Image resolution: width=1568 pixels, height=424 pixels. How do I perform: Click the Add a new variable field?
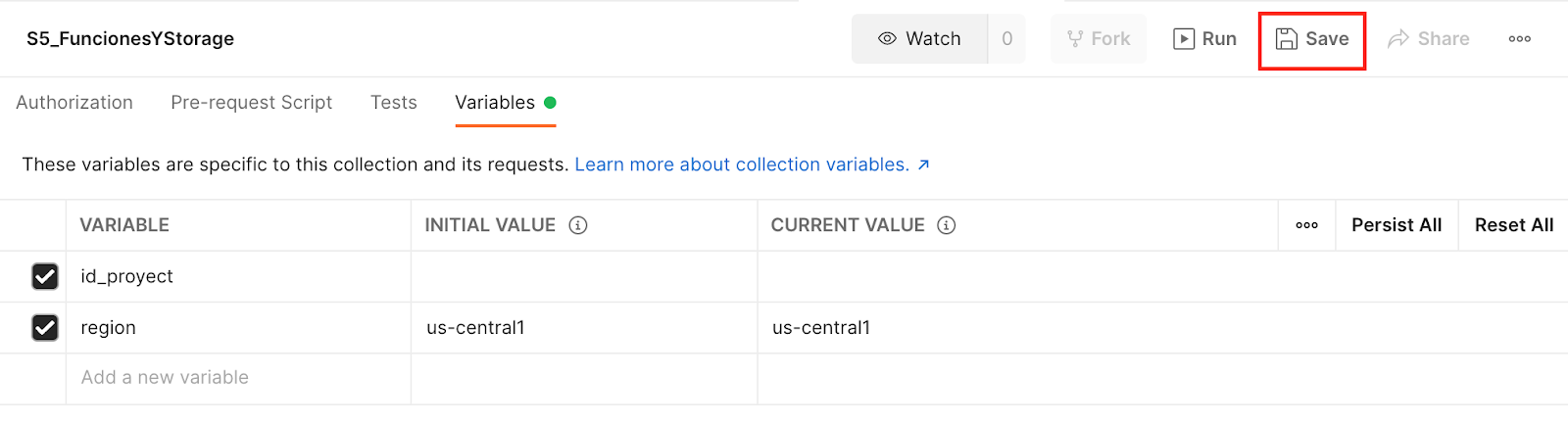(x=238, y=378)
